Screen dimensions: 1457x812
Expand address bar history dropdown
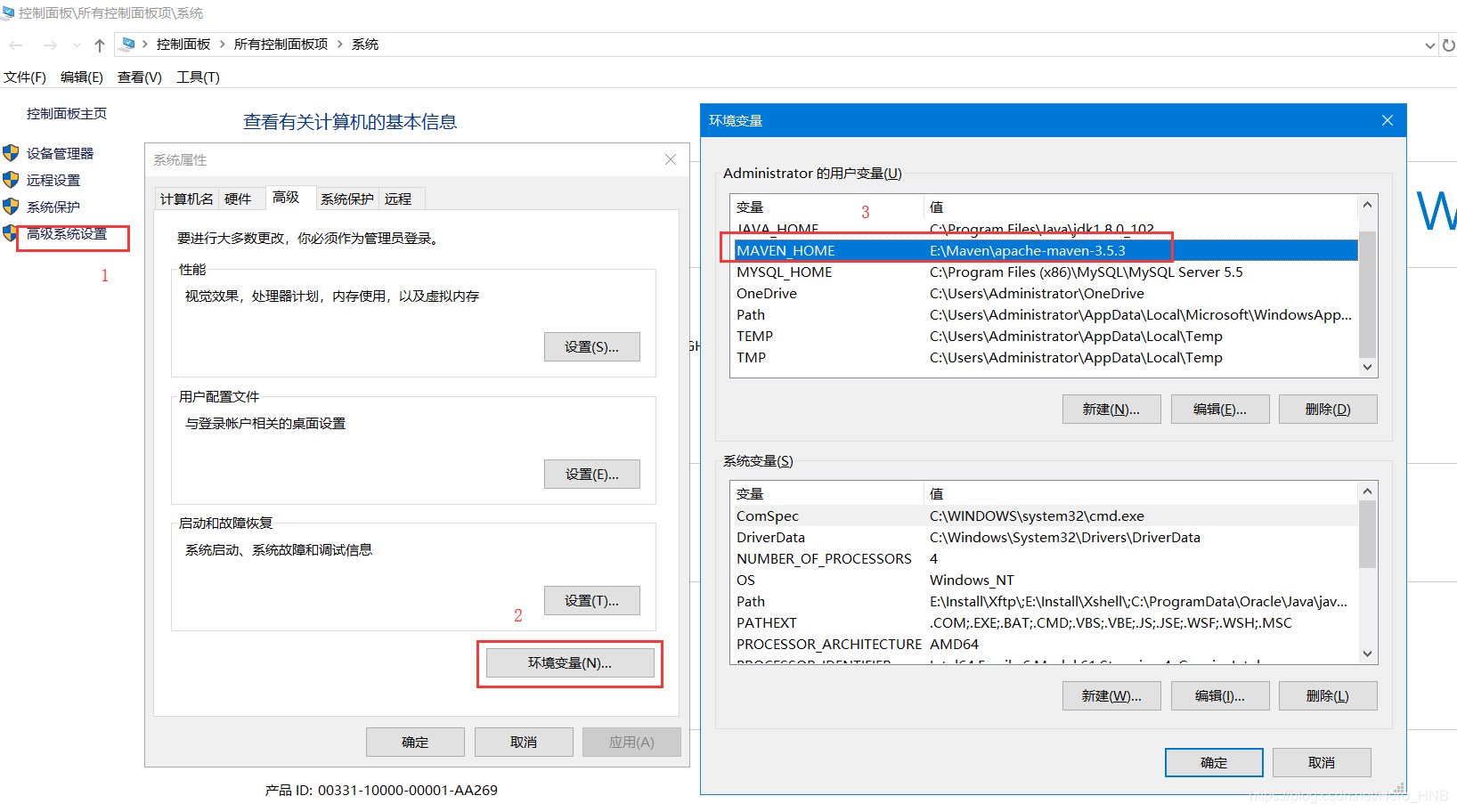point(1430,45)
